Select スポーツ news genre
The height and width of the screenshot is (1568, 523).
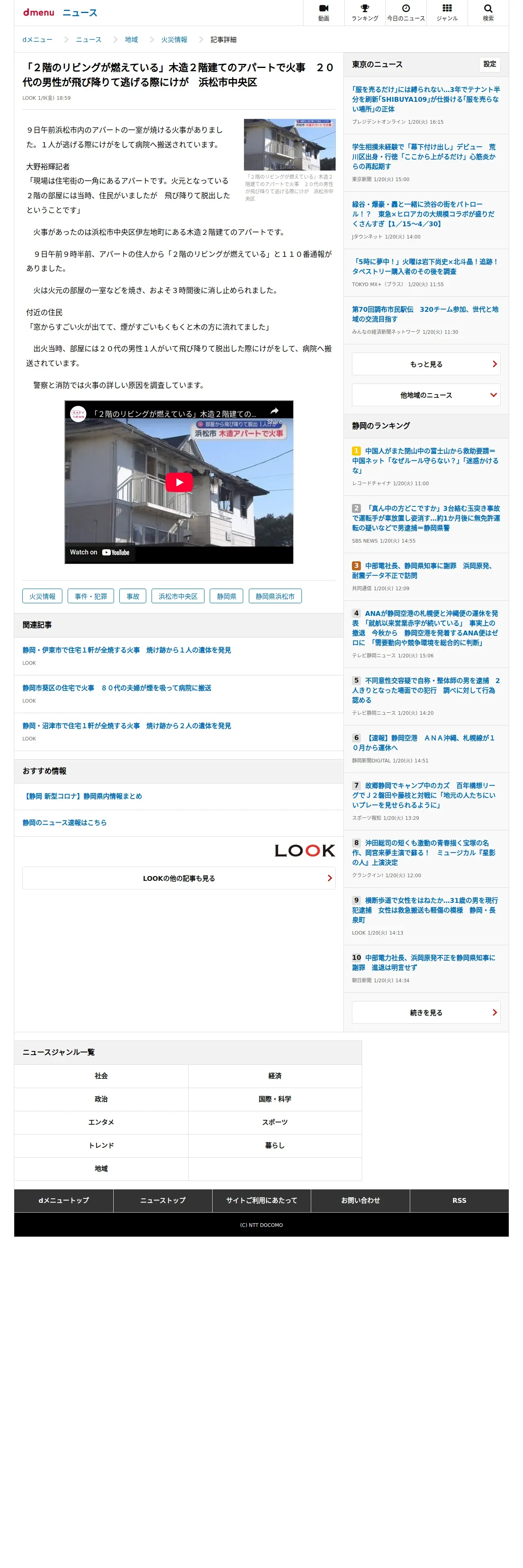pos(275,1122)
